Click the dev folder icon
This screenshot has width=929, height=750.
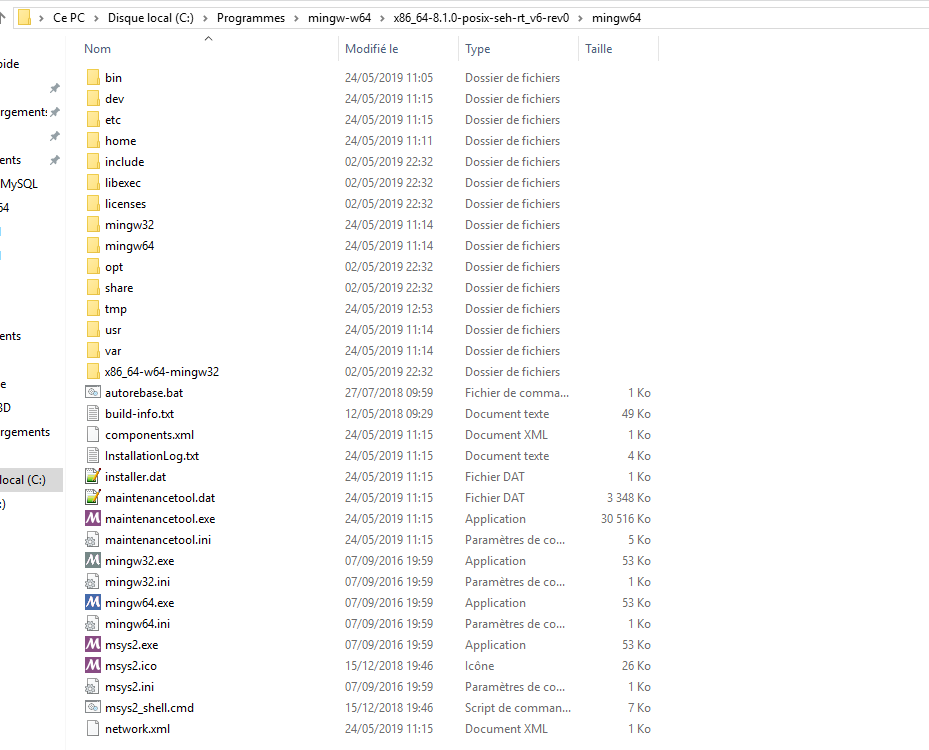tap(93, 98)
